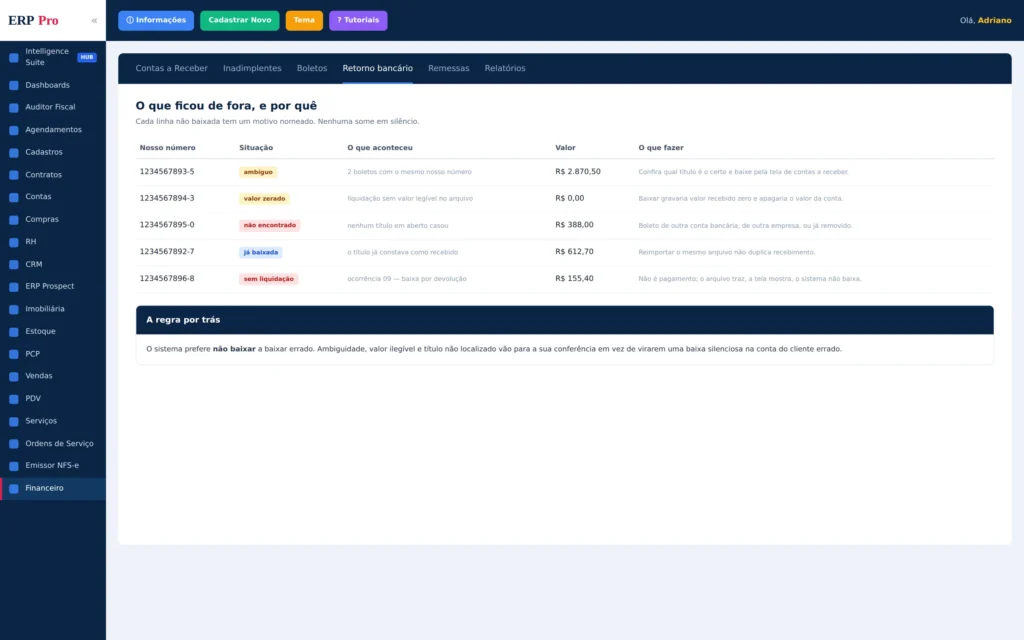Click the Estoque sidebar icon
Screen dimensions: 1024x640
click(14, 332)
